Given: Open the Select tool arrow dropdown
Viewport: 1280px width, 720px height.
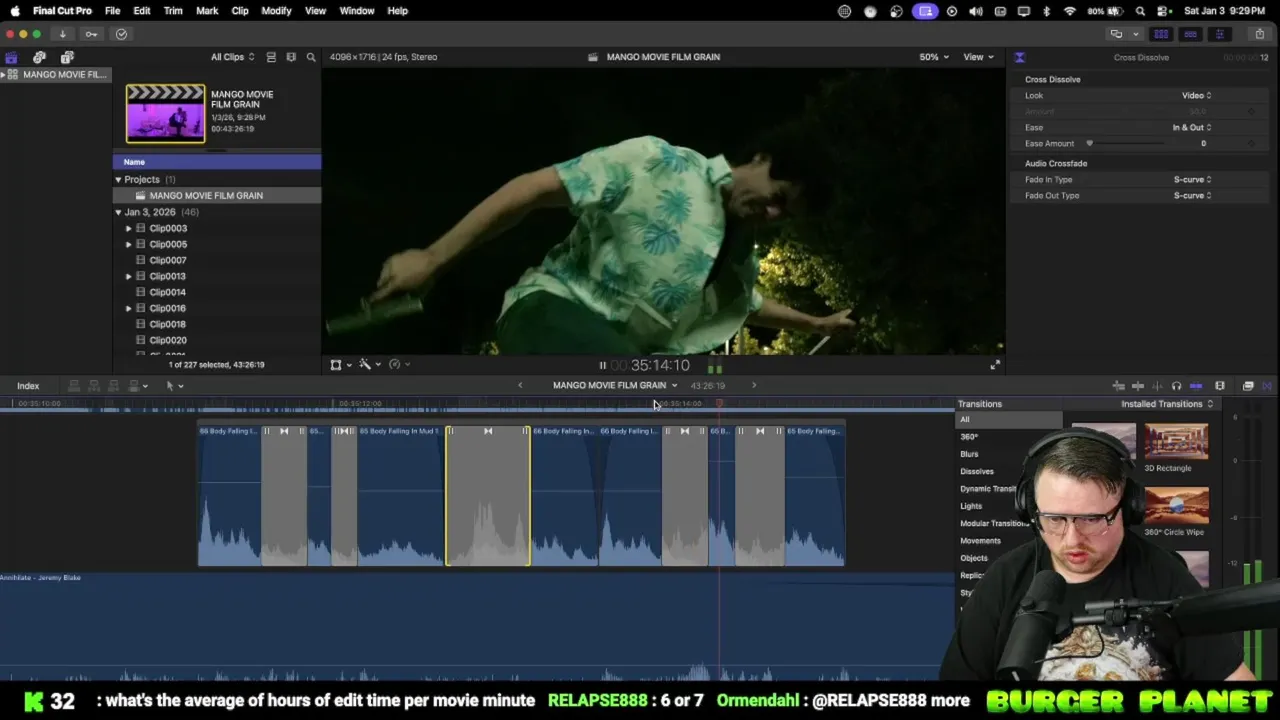Looking at the screenshot, I should click(174, 386).
